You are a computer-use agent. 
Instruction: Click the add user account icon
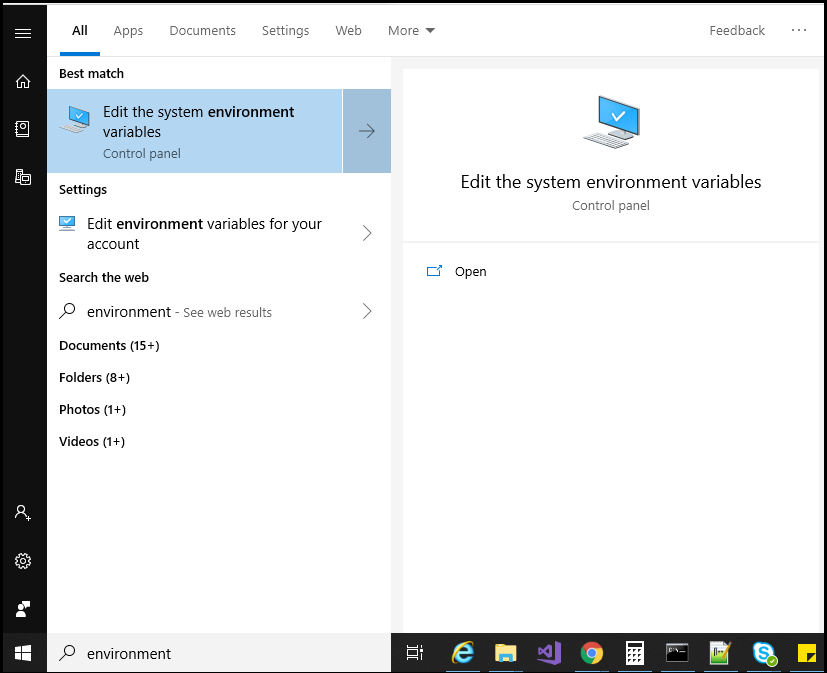coord(23,513)
